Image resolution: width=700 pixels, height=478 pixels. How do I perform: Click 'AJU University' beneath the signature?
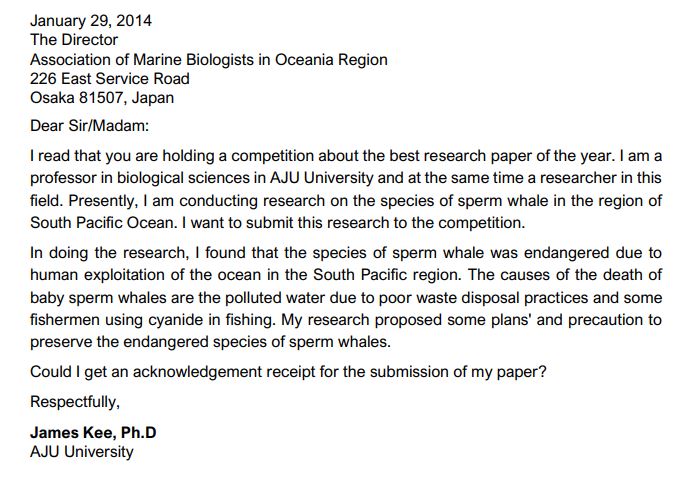pyautogui.click(x=82, y=452)
